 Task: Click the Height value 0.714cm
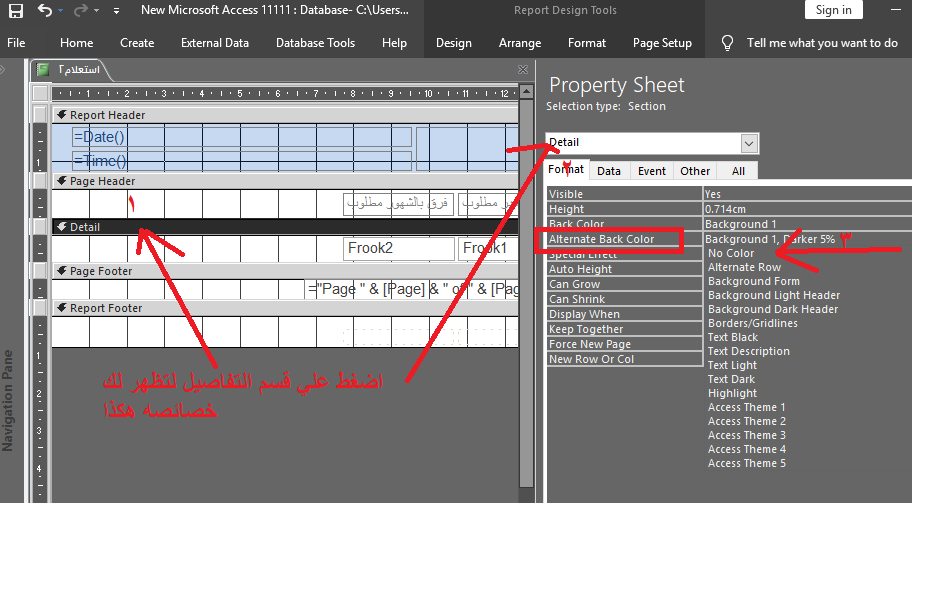click(x=807, y=208)
